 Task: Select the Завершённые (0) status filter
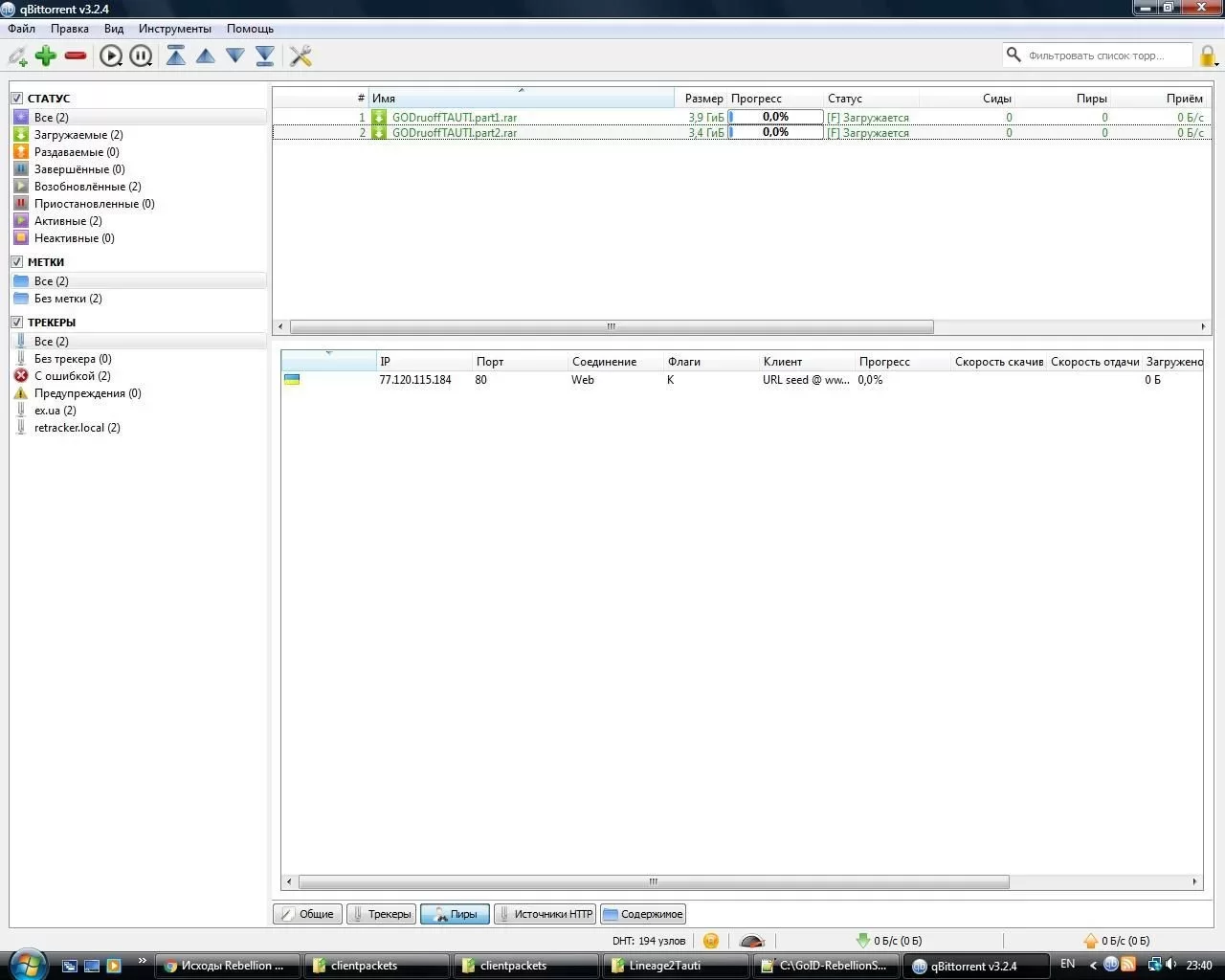(79, 169)
